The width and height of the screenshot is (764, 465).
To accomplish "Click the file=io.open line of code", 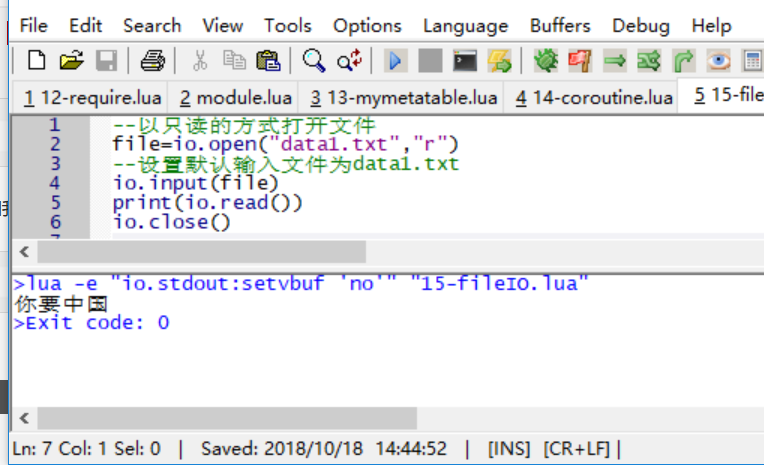I will 286,144.
